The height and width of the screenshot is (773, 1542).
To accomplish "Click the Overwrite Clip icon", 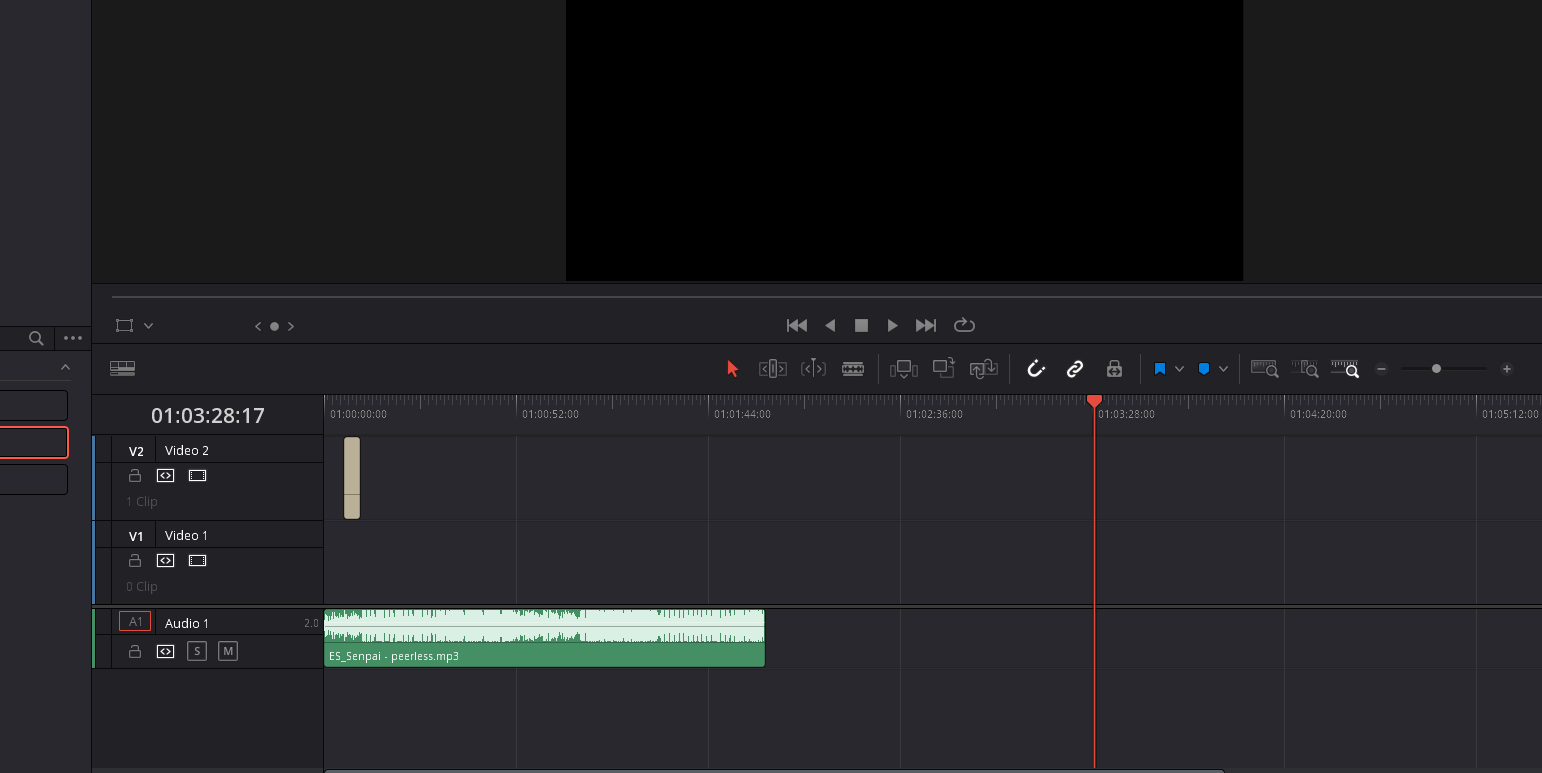I will click(x=943, y=369).
